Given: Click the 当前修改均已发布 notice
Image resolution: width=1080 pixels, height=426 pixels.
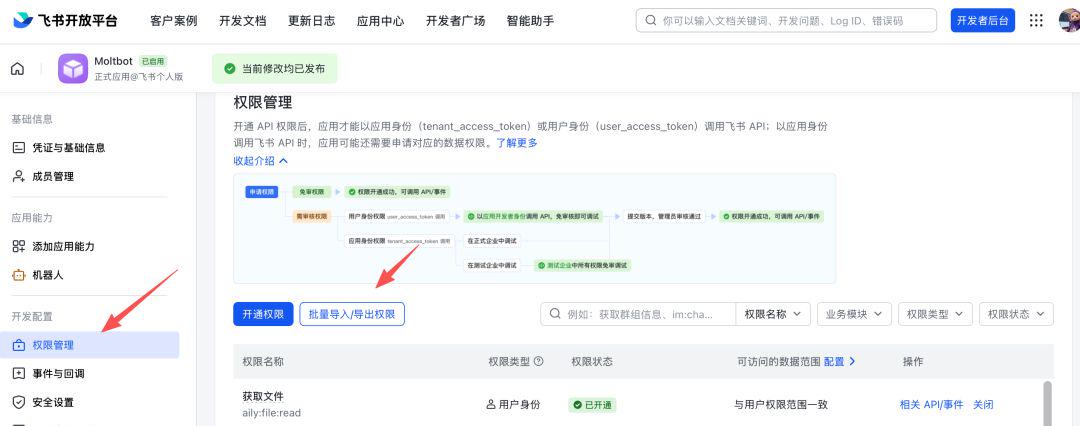Looking at the screenshot, I should pos(275,69).
